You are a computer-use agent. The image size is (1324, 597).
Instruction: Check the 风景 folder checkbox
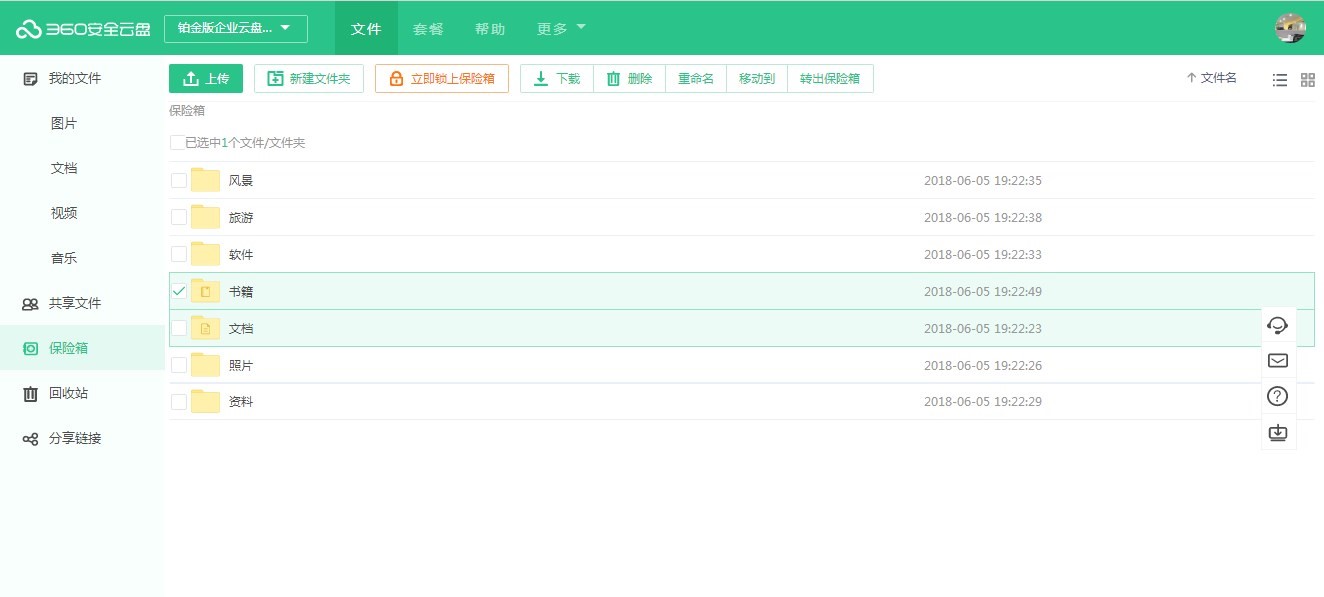pyautogui.click(x=179, y=181)
